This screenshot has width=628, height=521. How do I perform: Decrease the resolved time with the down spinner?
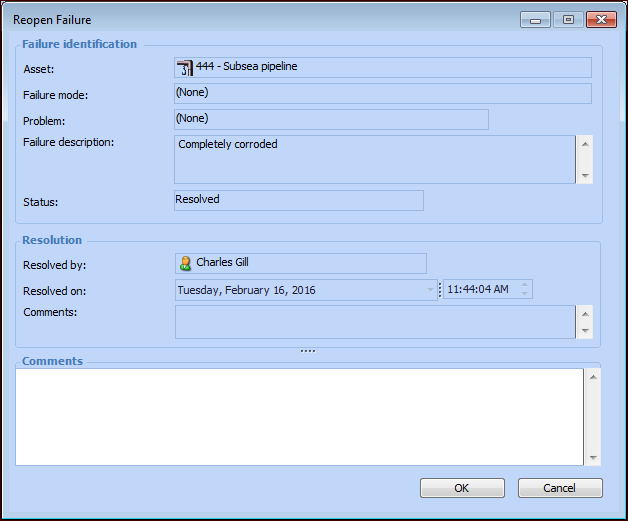[x=524, y=294]
